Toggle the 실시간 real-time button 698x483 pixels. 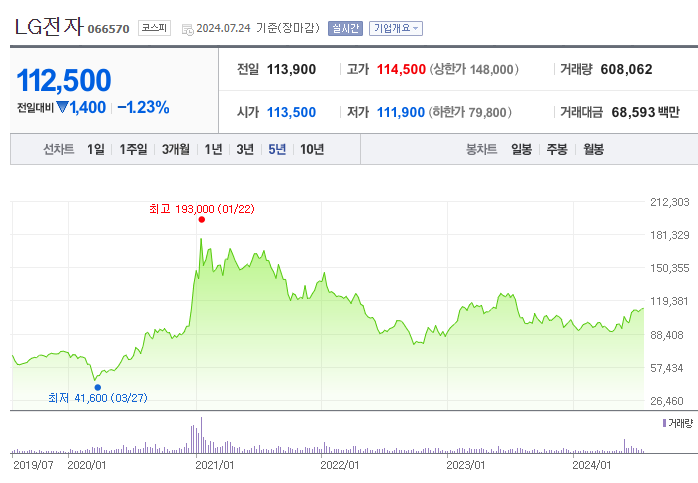pos(345,28)
